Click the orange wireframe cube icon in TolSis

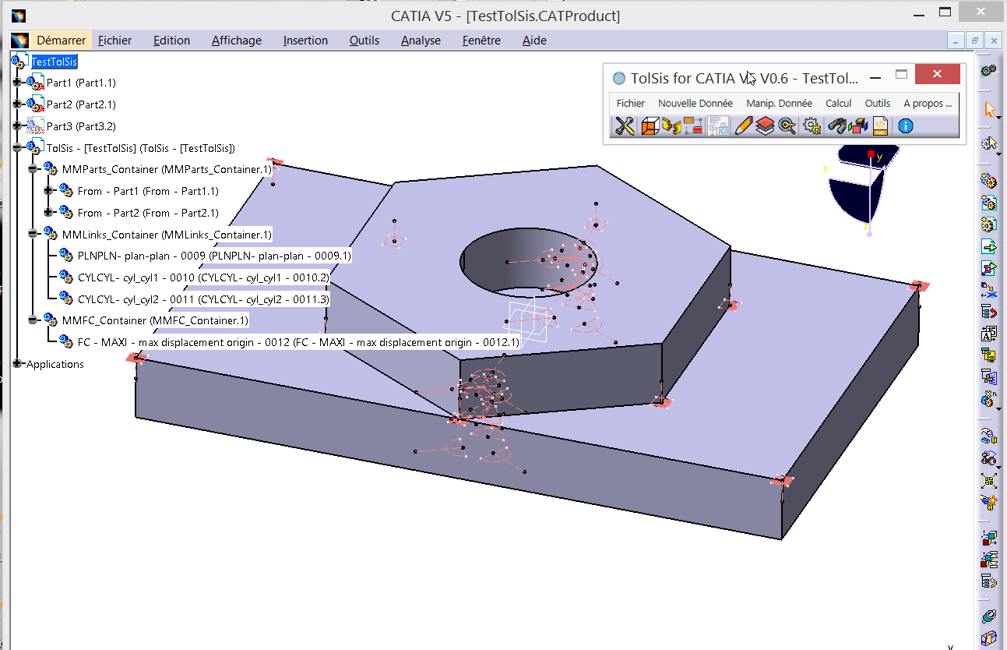coord(650,126)
